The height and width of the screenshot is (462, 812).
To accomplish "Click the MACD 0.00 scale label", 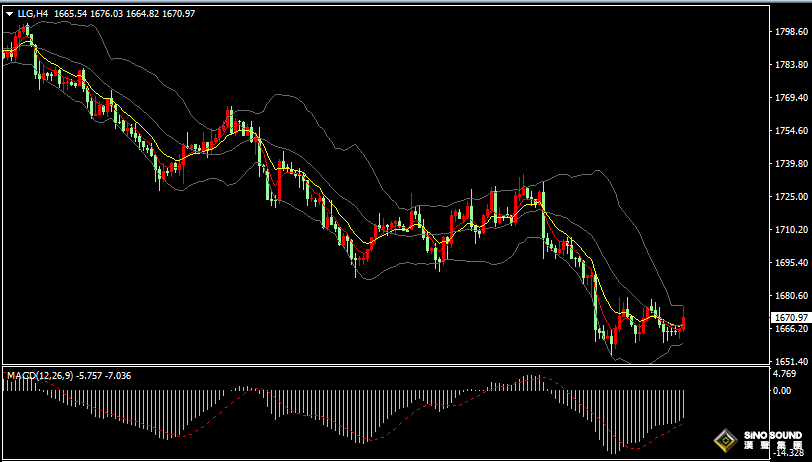I will point(782,390).
